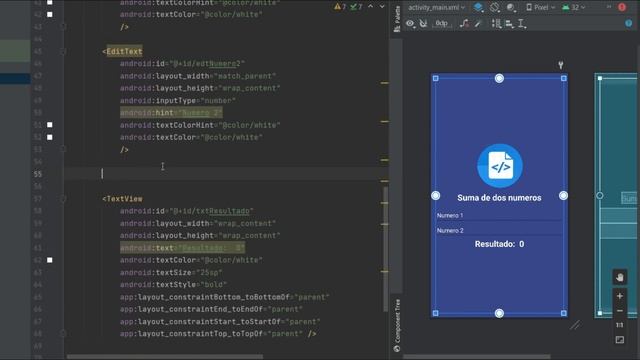Click the fold marker at line 68
640x360 pixels.
pyautogui.click(x=63, y=333)
